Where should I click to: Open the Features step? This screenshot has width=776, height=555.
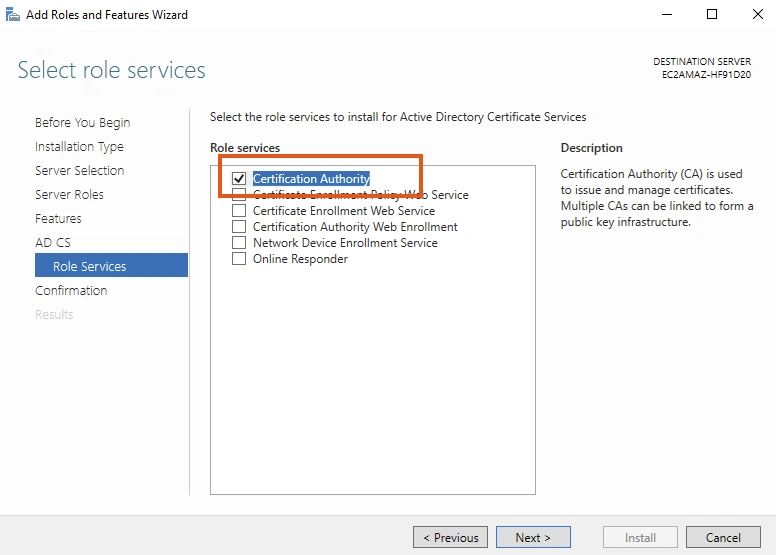58,219
